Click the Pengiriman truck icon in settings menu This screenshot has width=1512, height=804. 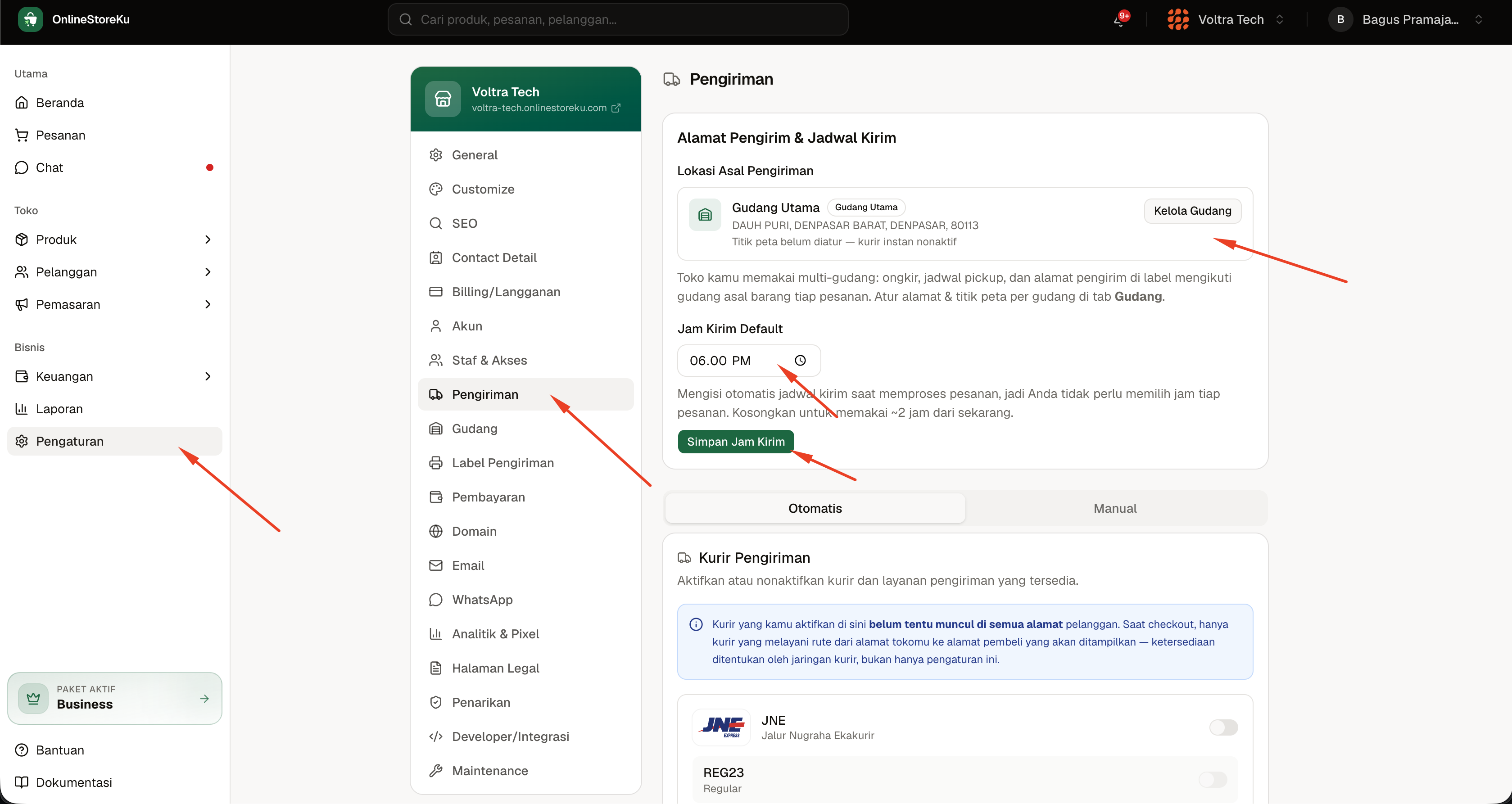[x=435, y=394]
